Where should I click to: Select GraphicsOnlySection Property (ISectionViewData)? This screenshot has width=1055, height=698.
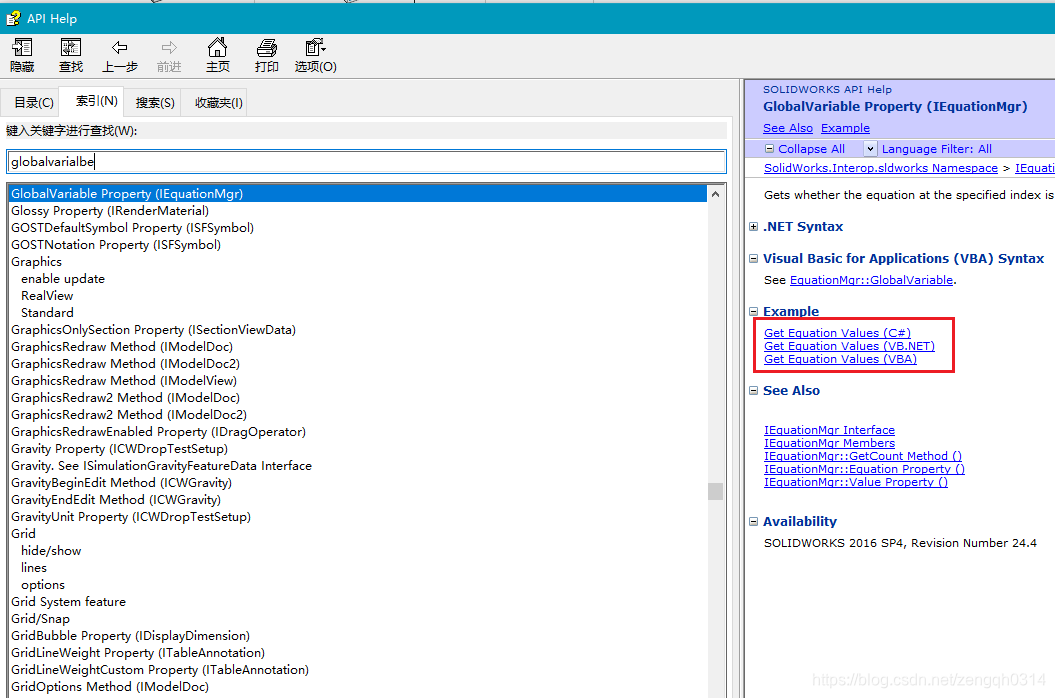point(153,330)
